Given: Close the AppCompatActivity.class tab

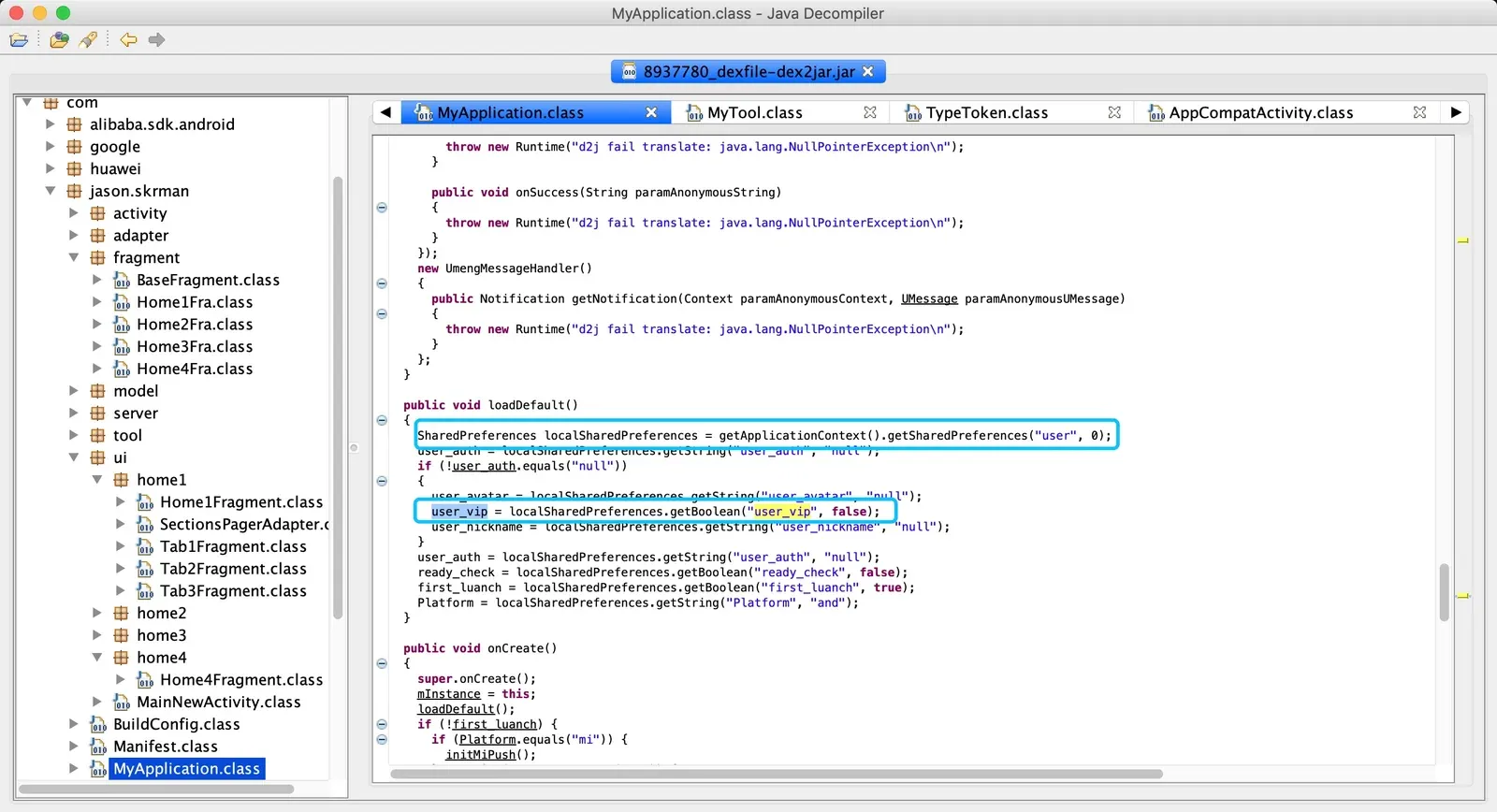Looking at the screenshot, I should [x=1419, y=112].
